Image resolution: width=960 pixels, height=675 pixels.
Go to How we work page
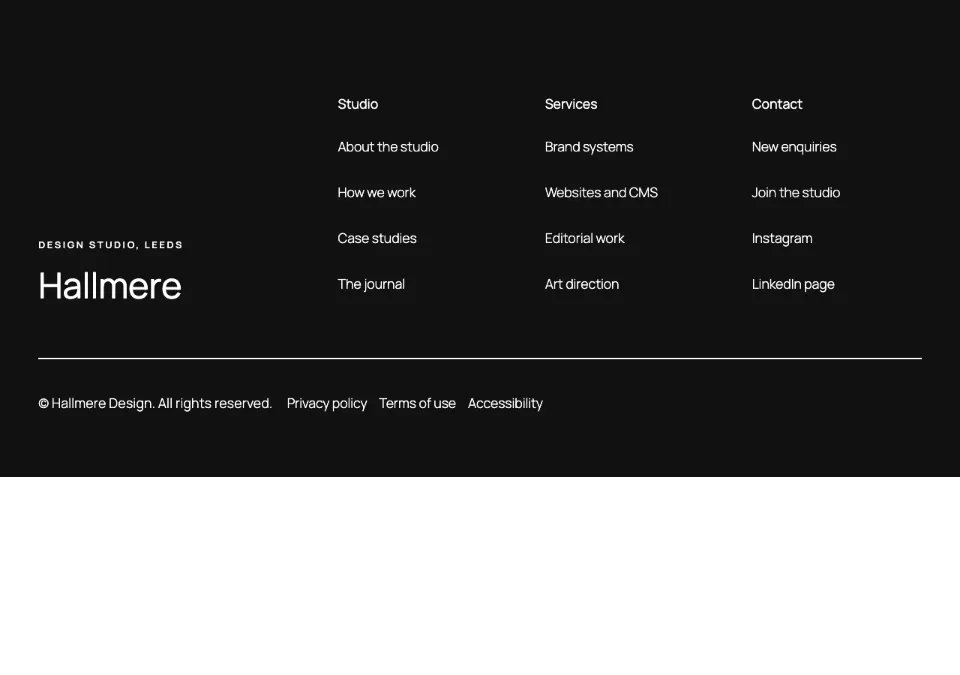click(x=376, y=192)
